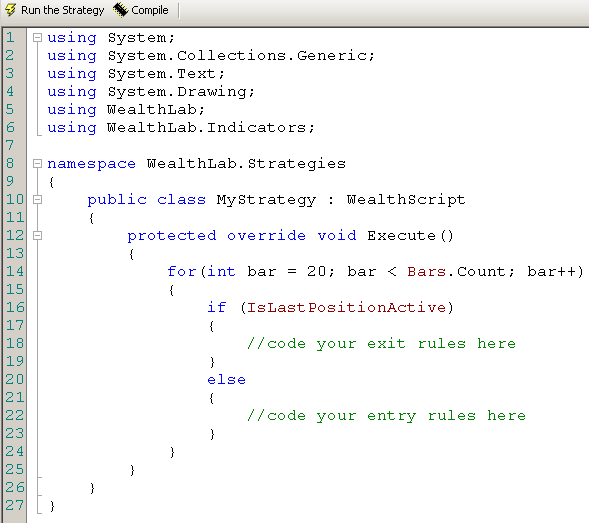589x523 pixels.
Task: Click the text 'System.Collections.Generic;'
Action: pos(241,56)
